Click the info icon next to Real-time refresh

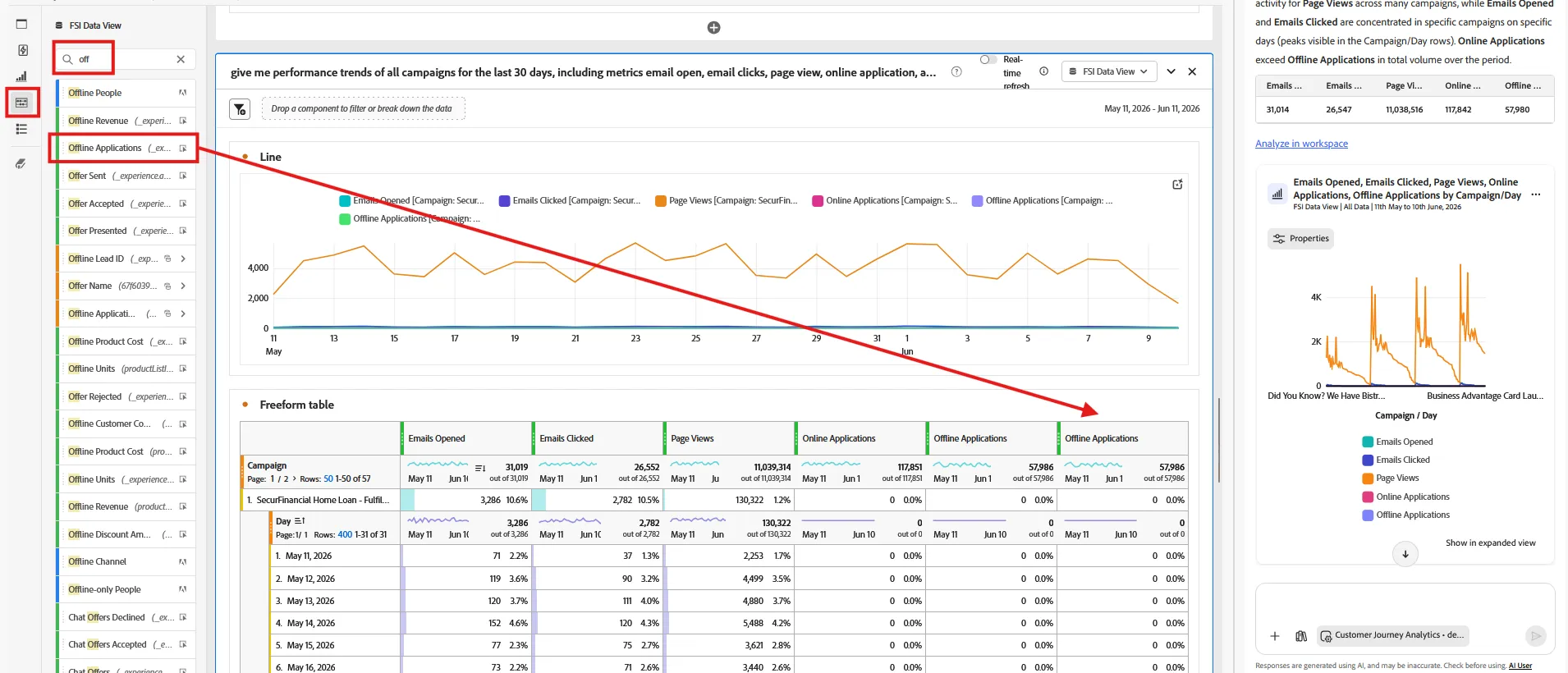coord(1043,71)
